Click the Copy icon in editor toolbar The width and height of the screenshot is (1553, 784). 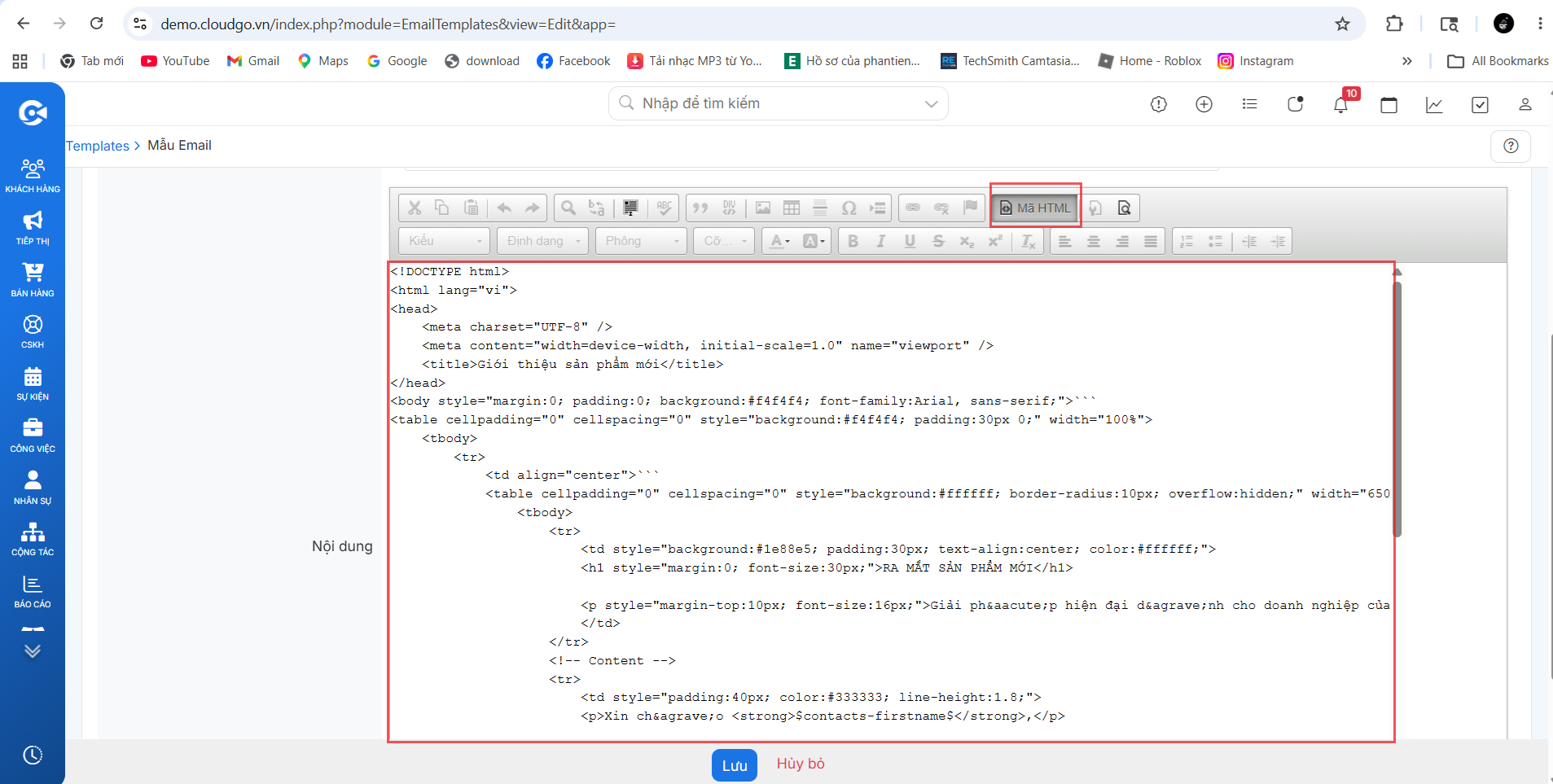coord(442,208)
